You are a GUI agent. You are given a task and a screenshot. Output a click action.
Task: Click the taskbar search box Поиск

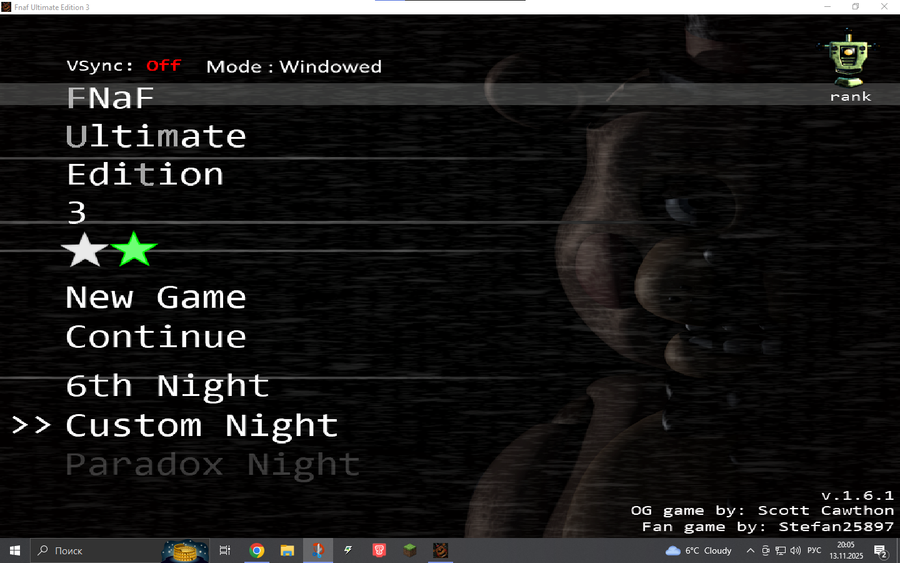119,550
